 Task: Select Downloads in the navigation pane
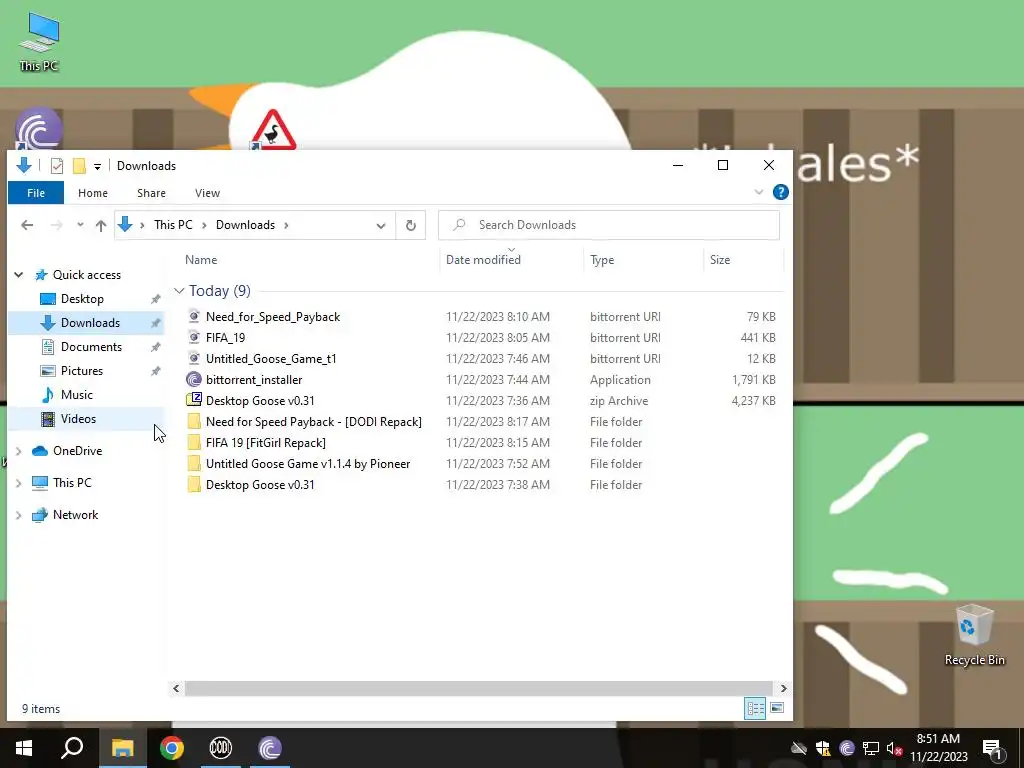click(x=89, y=323)
